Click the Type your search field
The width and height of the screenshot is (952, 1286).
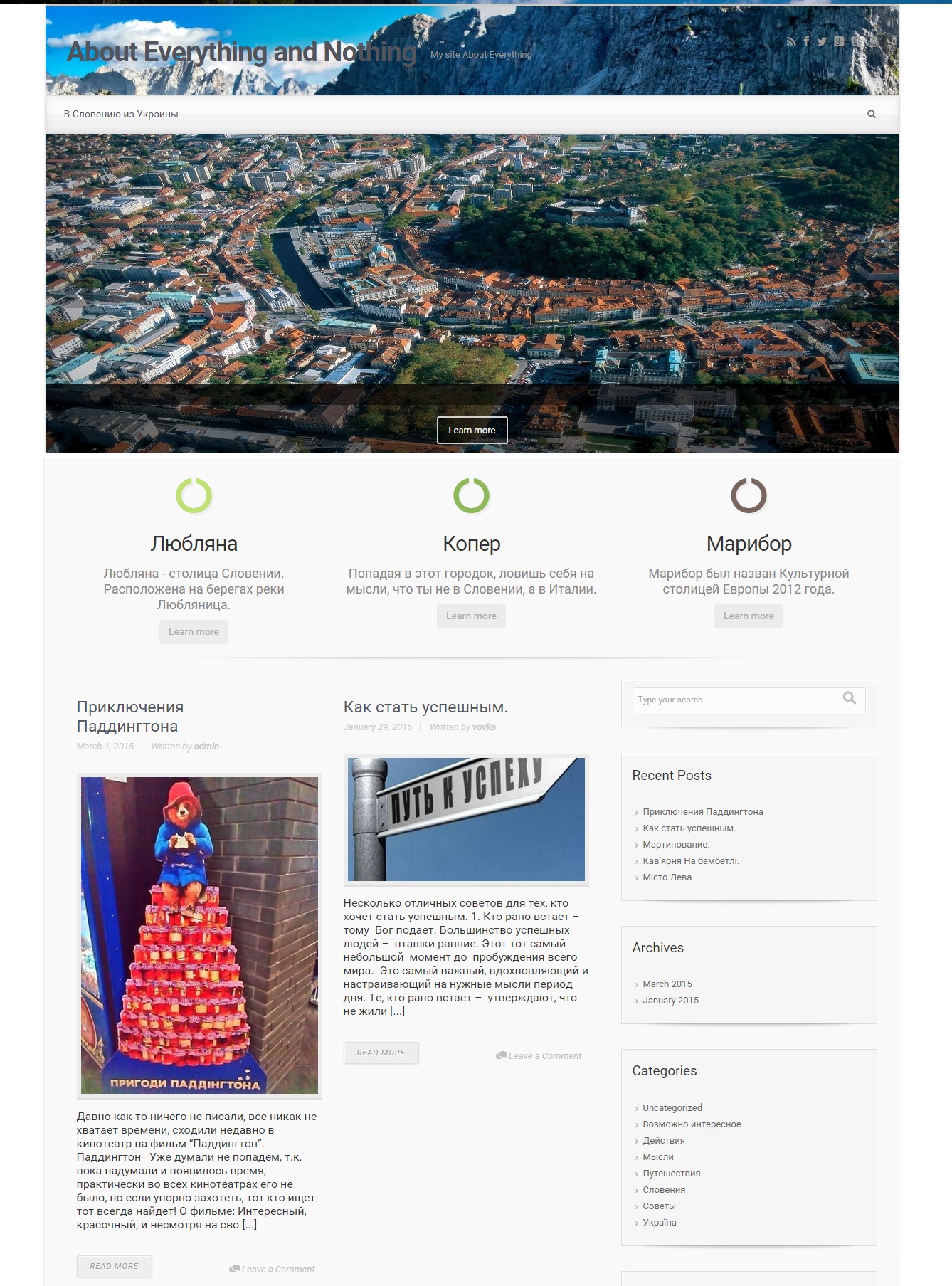(x=736, y=700)
